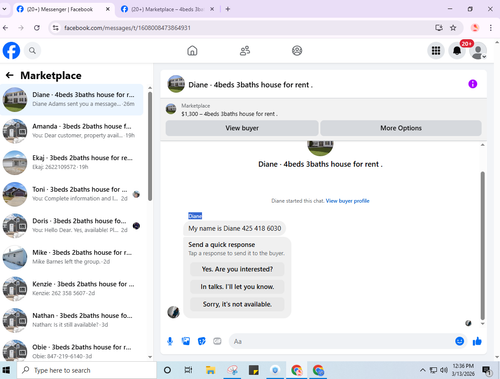500x379 pixels.
Task: Choose a sticker icon
Action: (x=202, y=341)
